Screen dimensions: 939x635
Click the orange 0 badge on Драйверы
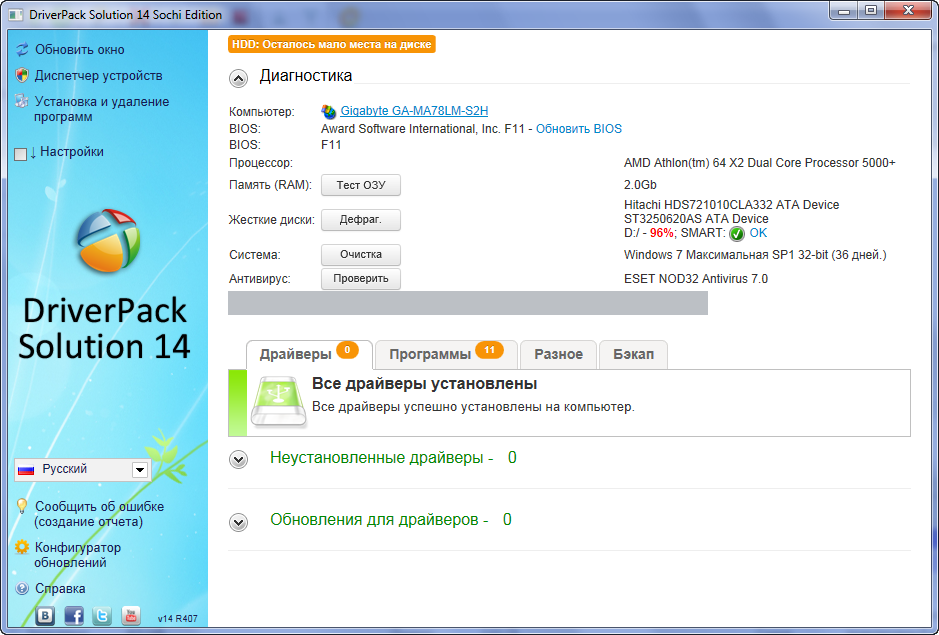tap(347, 350)
